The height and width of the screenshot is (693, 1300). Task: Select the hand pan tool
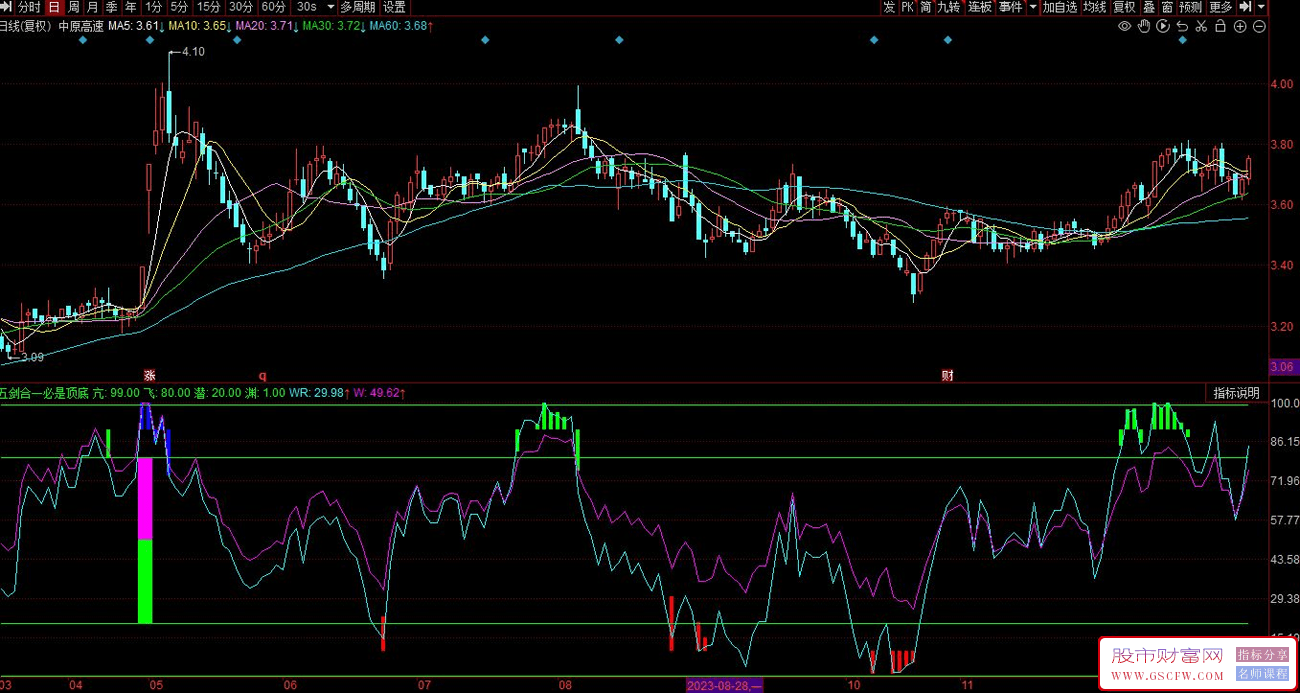(1144, 26)
